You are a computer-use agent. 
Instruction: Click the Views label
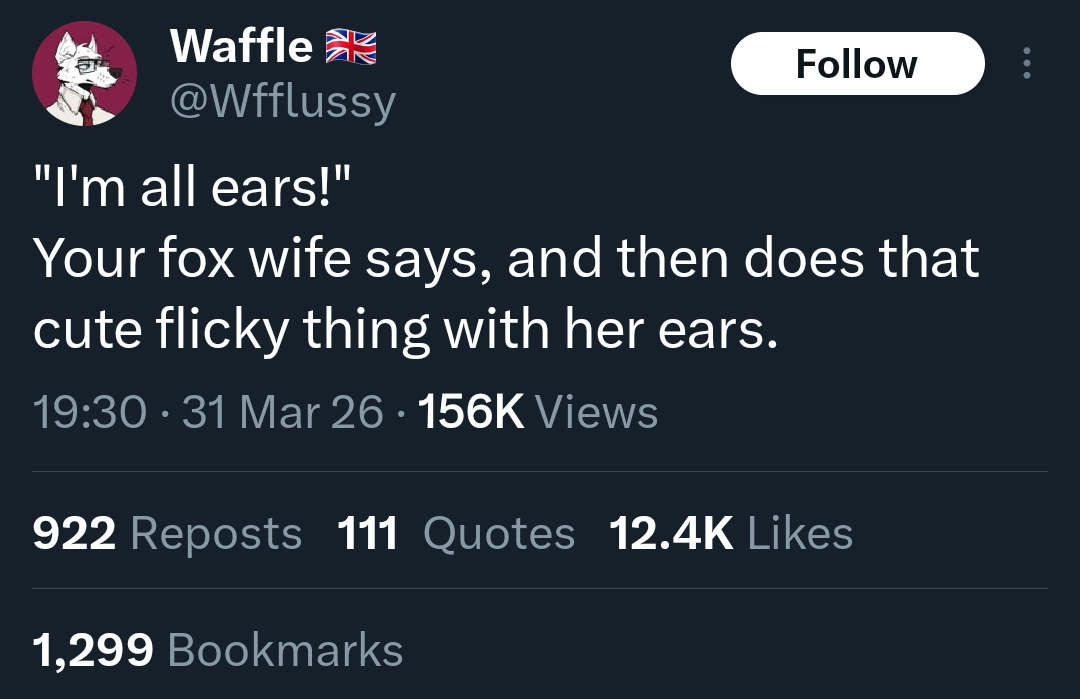click(x=597, y=412)
